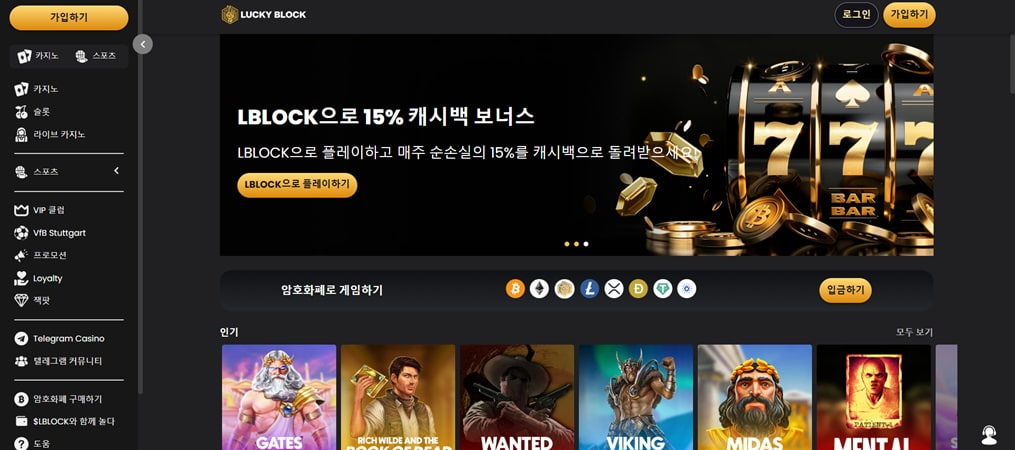The width and height of the screenshot is (1015, 450).
Task: Select the XRP coin icon
Action: click(x=614, y=289)
